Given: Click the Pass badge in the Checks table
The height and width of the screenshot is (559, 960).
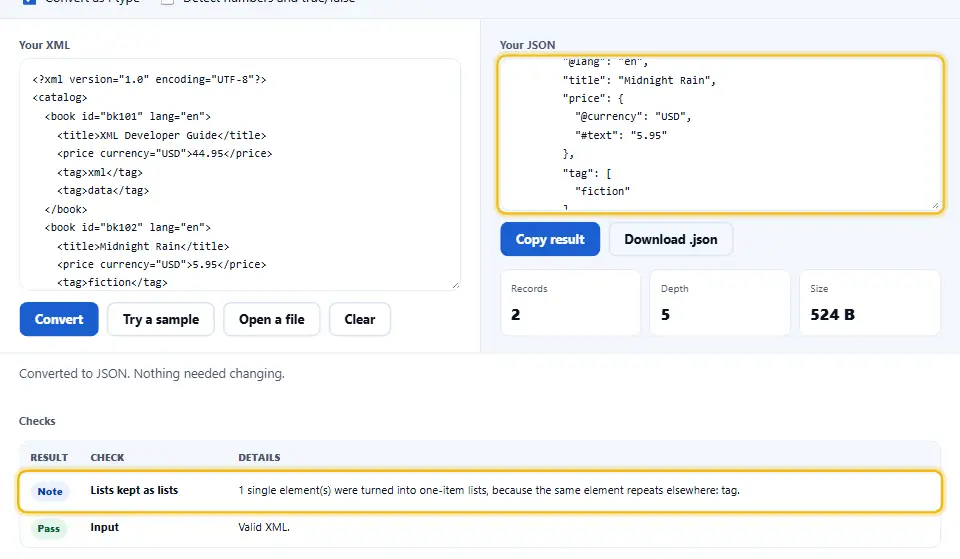Looking at the screenshot, I should coord(49,528).
